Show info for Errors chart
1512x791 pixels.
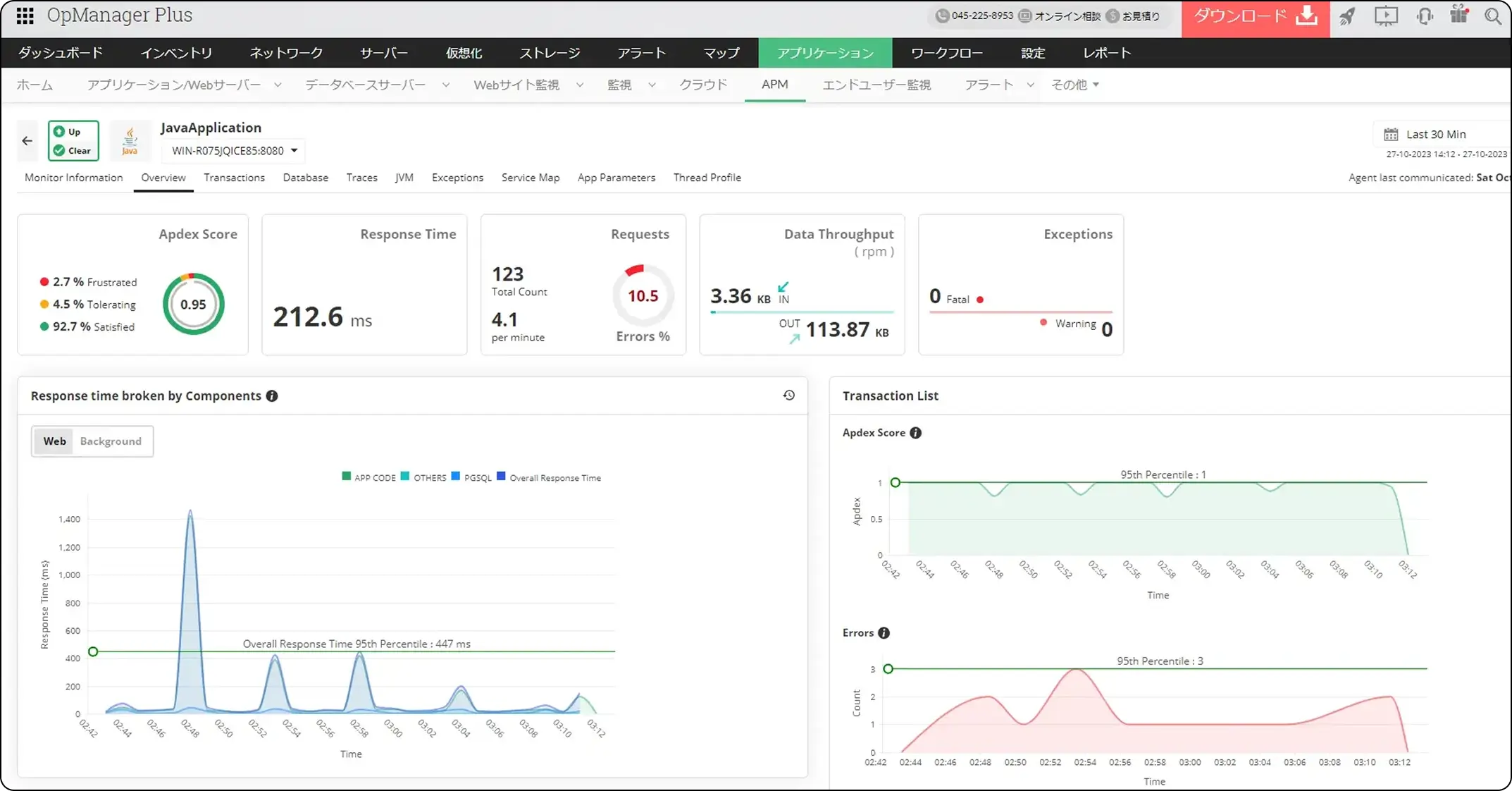point(884,633)
